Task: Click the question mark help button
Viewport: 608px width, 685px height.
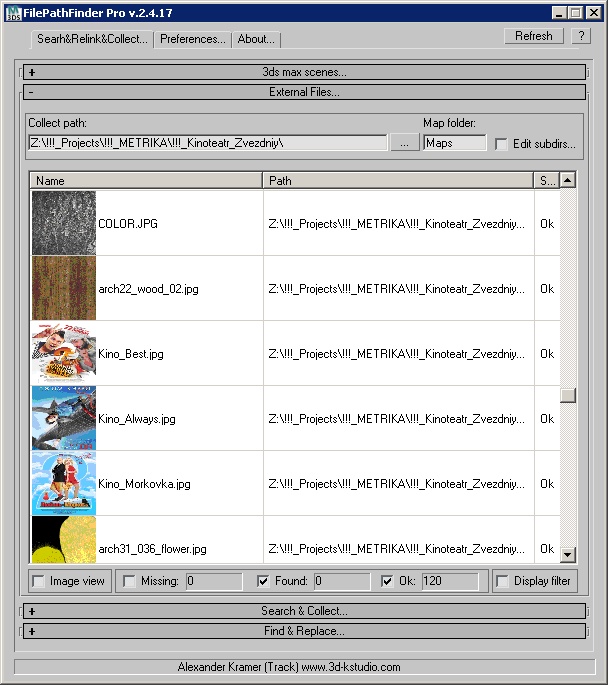Action: [x=580, y=36]
